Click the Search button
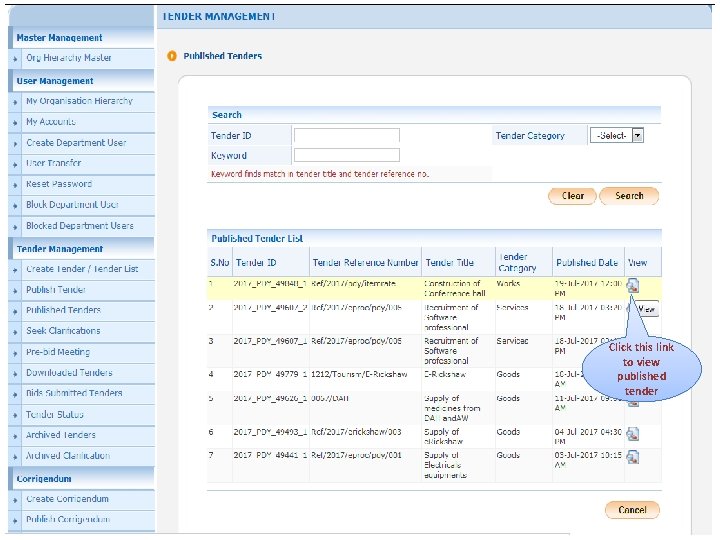The width and height of the screenshot is (720, 540). click(x=629, y=196)
